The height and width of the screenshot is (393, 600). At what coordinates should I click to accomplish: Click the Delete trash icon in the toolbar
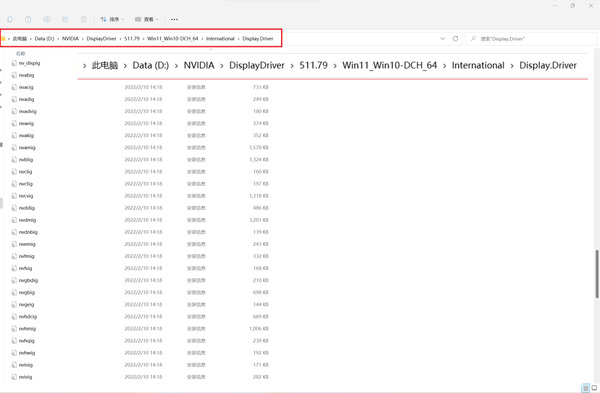(84, 19)
